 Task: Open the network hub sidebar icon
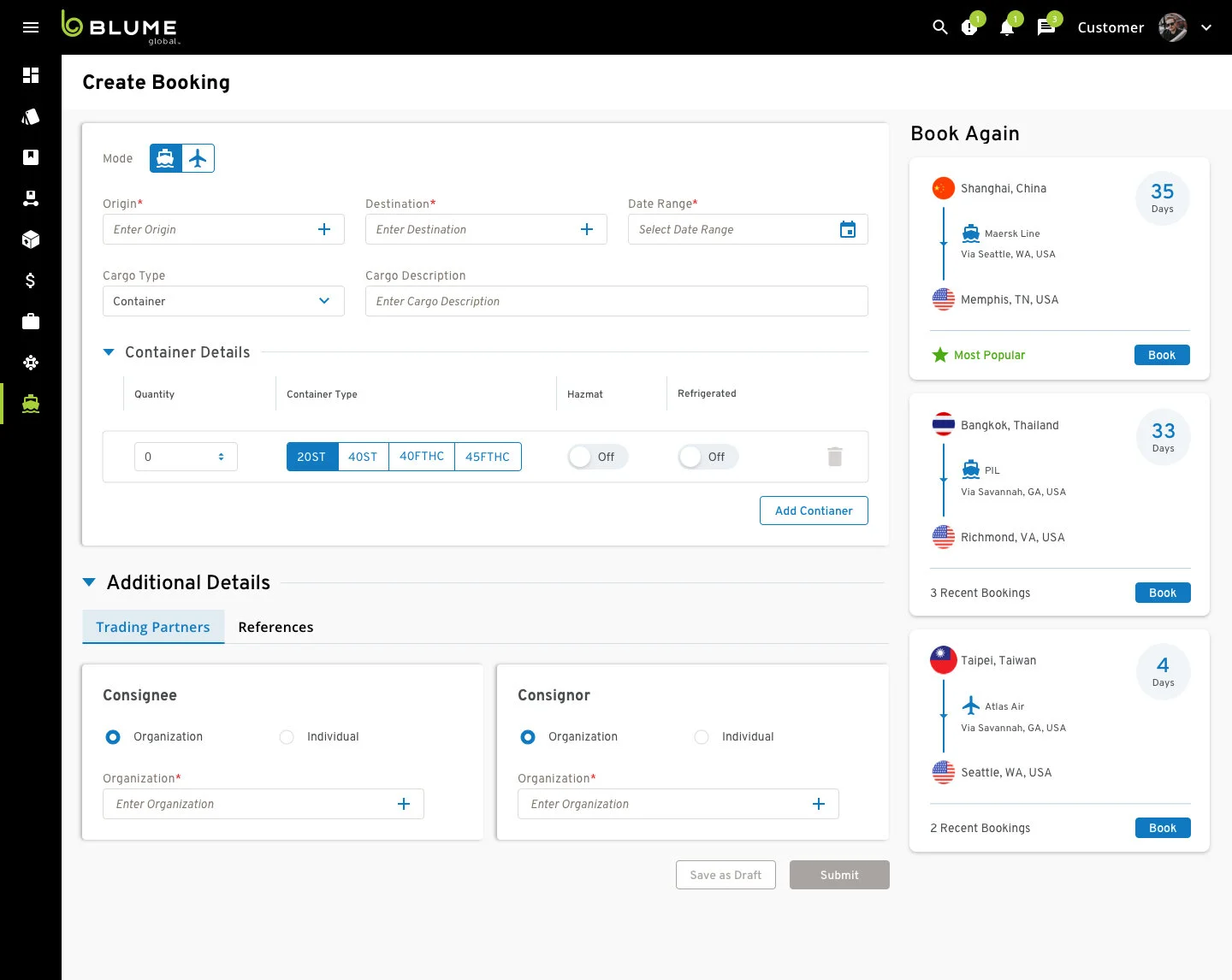click(x=31, y=363)
